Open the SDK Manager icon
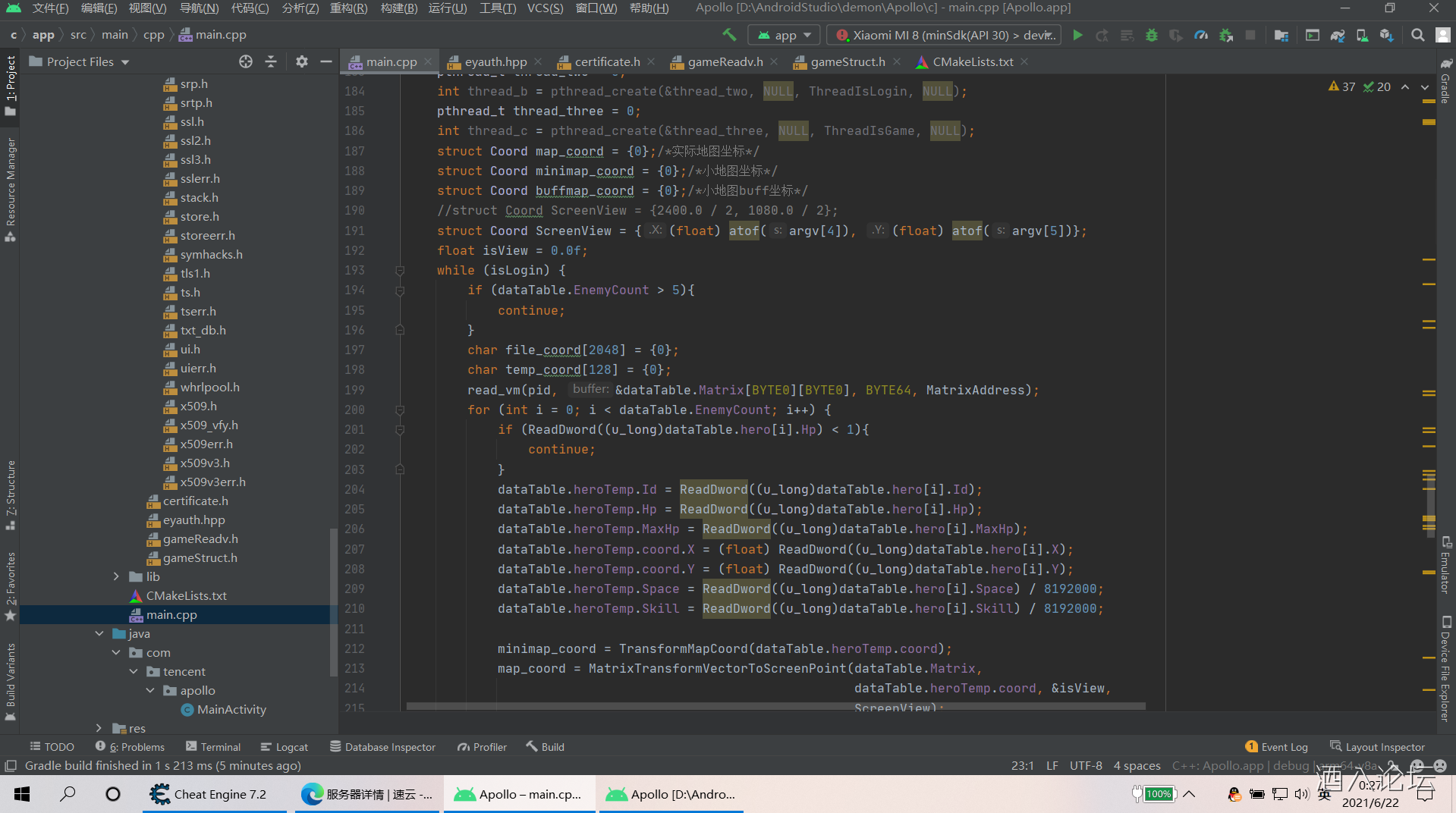The width and height of the screenshot is (1456, 813). tap(1387, 35)
